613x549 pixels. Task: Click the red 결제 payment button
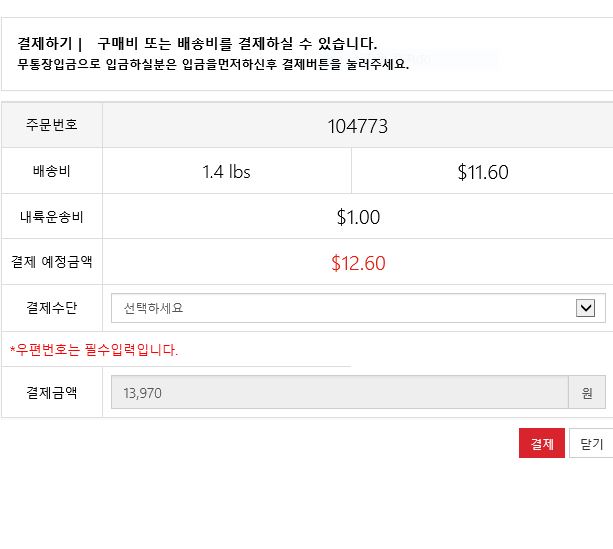(542, 443)
